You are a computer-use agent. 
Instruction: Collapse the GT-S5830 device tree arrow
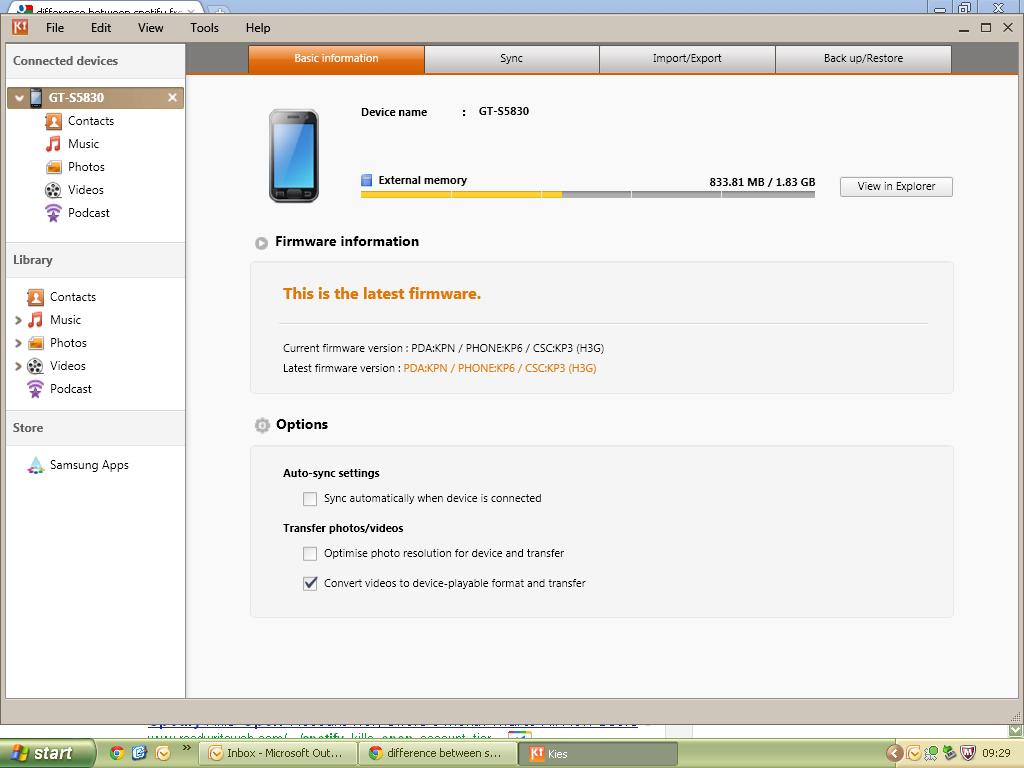(20, 98)
